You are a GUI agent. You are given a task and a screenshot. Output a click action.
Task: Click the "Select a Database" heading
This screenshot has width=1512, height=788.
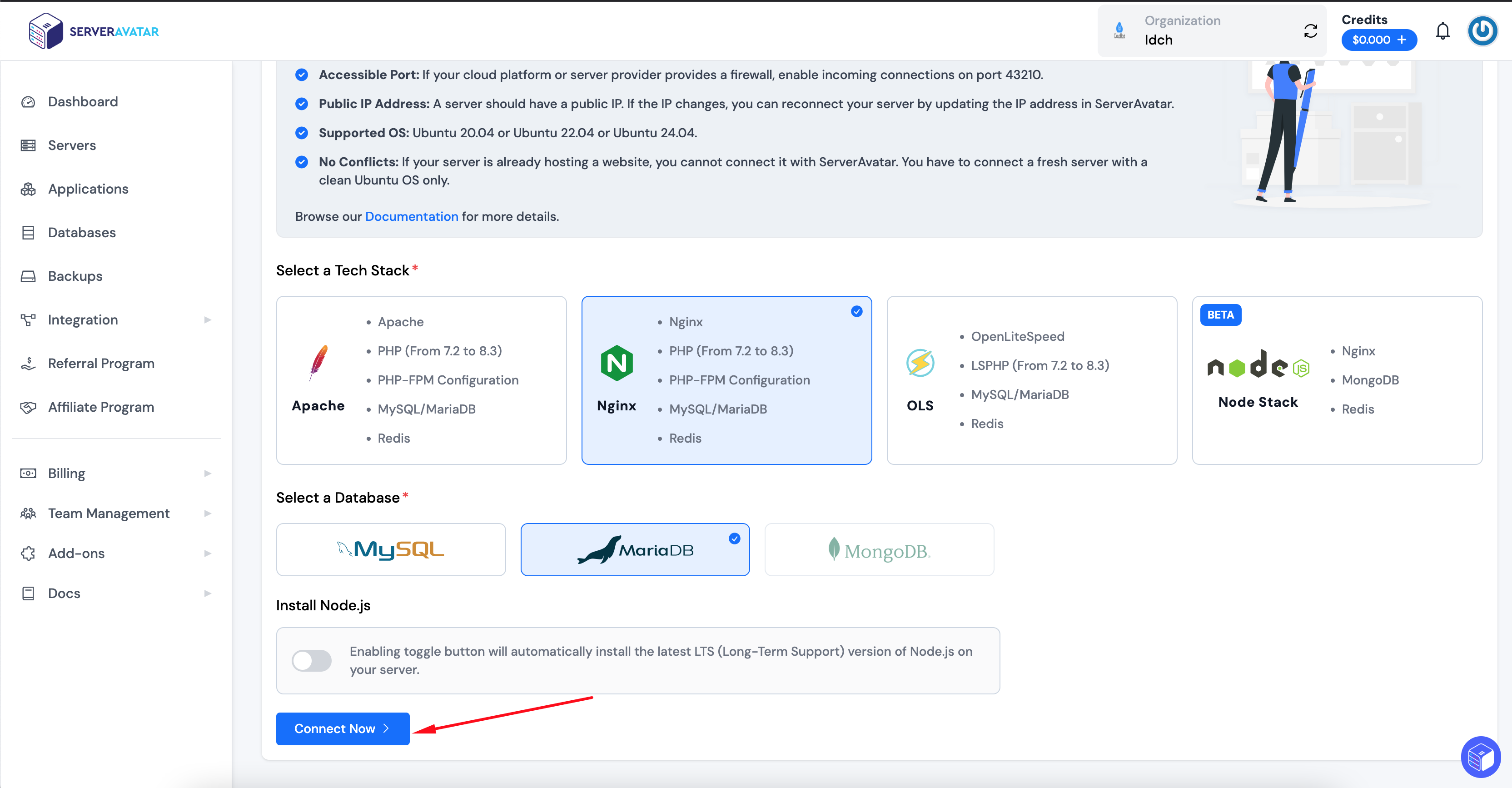(338, 498)
